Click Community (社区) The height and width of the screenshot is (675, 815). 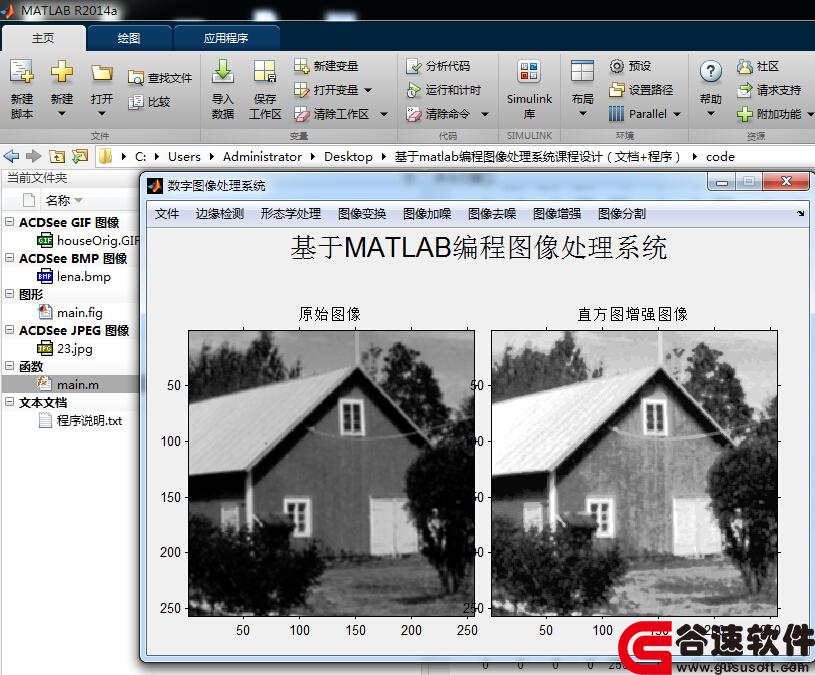pos(758,66)
